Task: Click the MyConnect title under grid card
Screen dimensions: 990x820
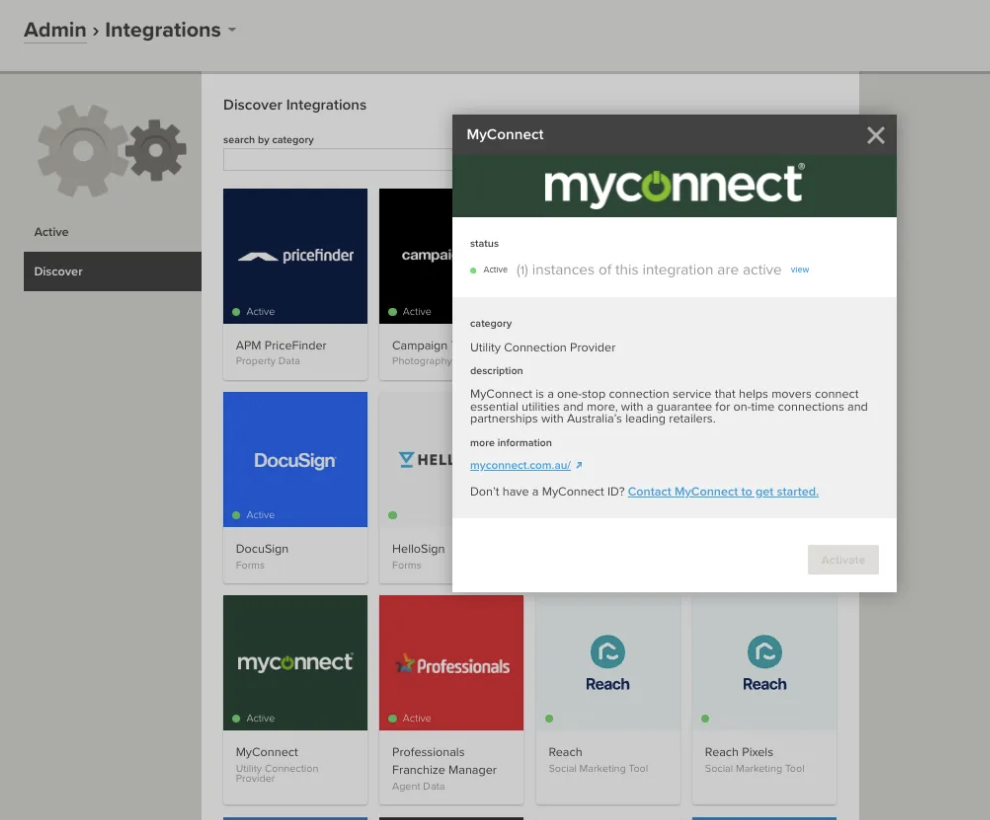Action: point(266,752)
